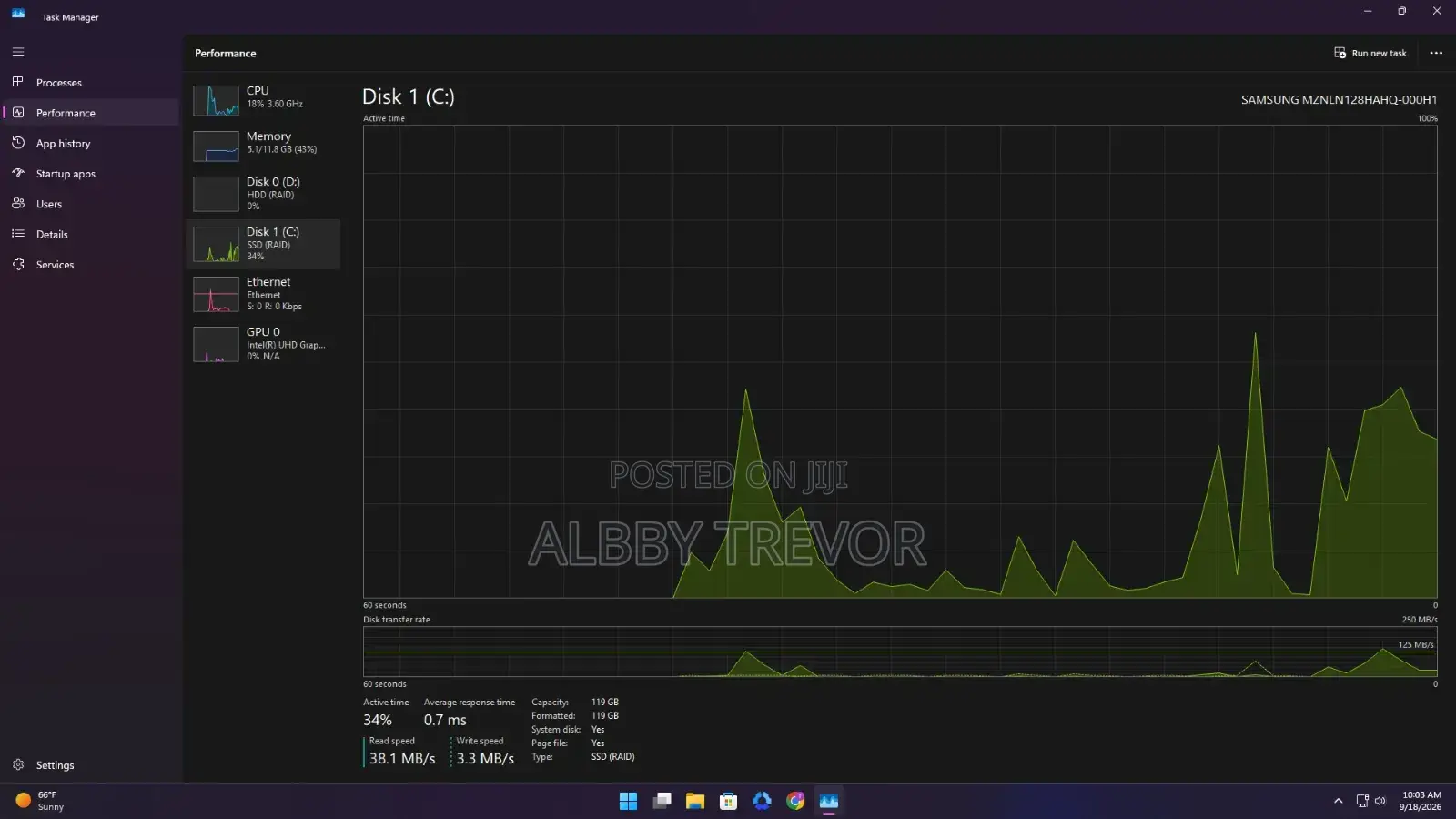Open File Explorer from the taskbar
The image size is (1456, 819).
(x=695, y=801)
